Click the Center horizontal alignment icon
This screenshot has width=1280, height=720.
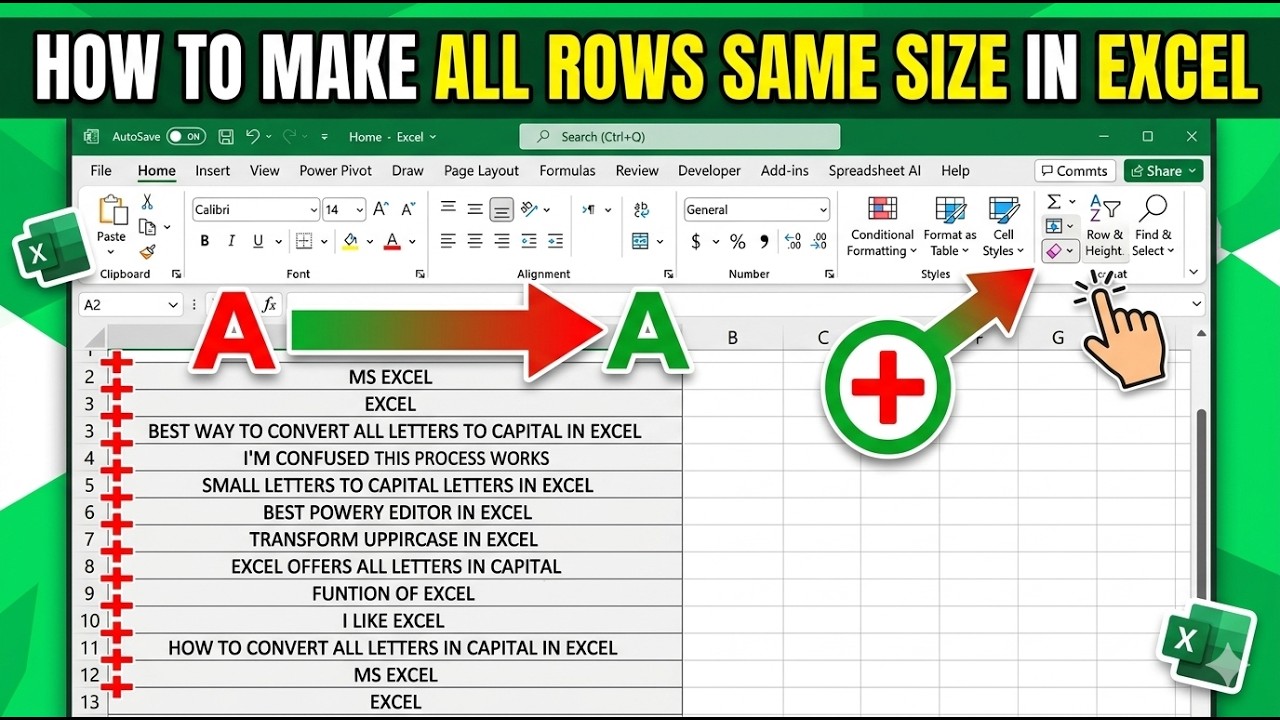click(475, 241)
